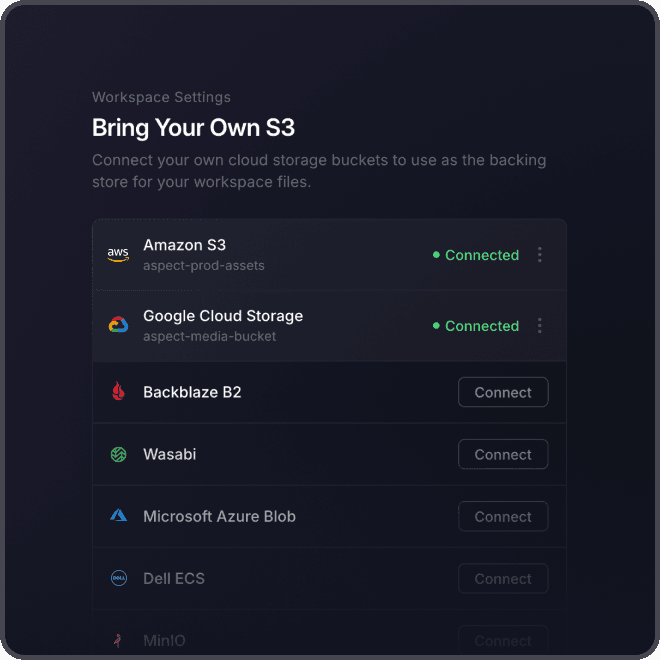Select the aspect-prod-assets bucket name
The image size is (660, 660).
204,266
